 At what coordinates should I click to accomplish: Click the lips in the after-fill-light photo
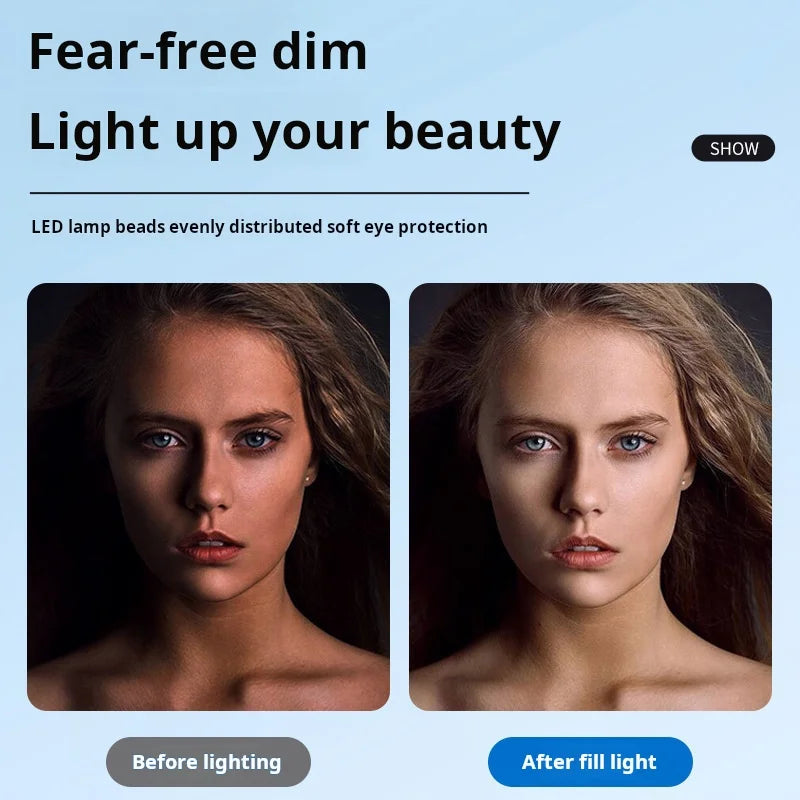click(x=584, y=552)
